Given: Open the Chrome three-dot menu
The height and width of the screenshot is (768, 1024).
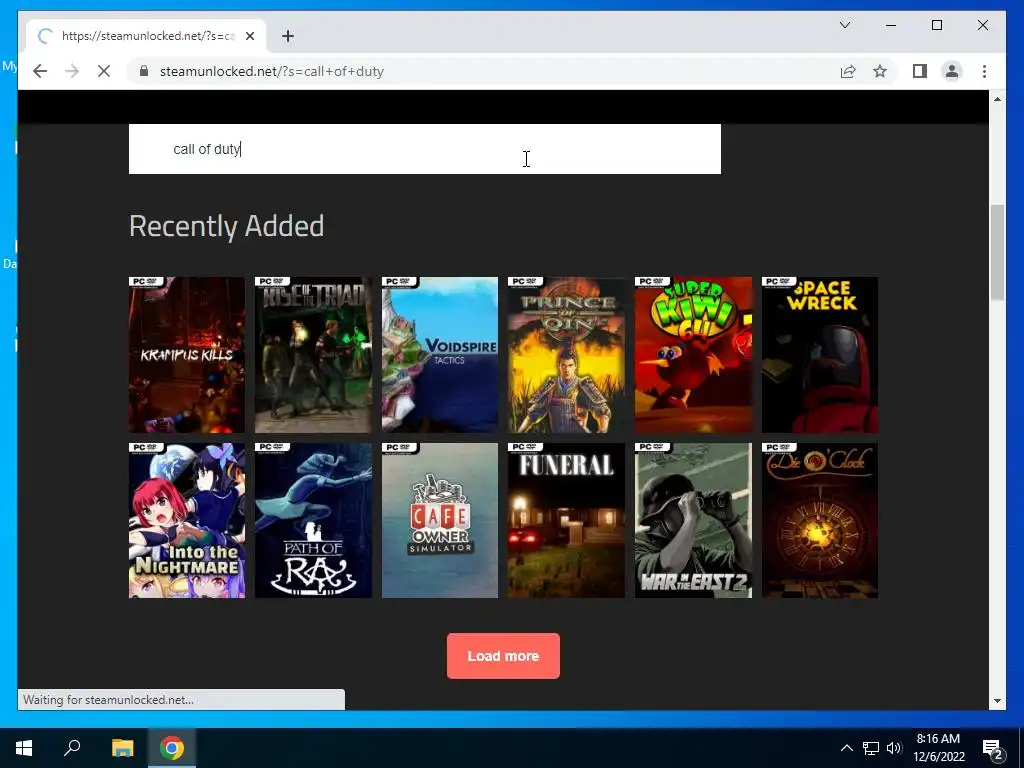Looking at the screenshot, I should (984, 71).
